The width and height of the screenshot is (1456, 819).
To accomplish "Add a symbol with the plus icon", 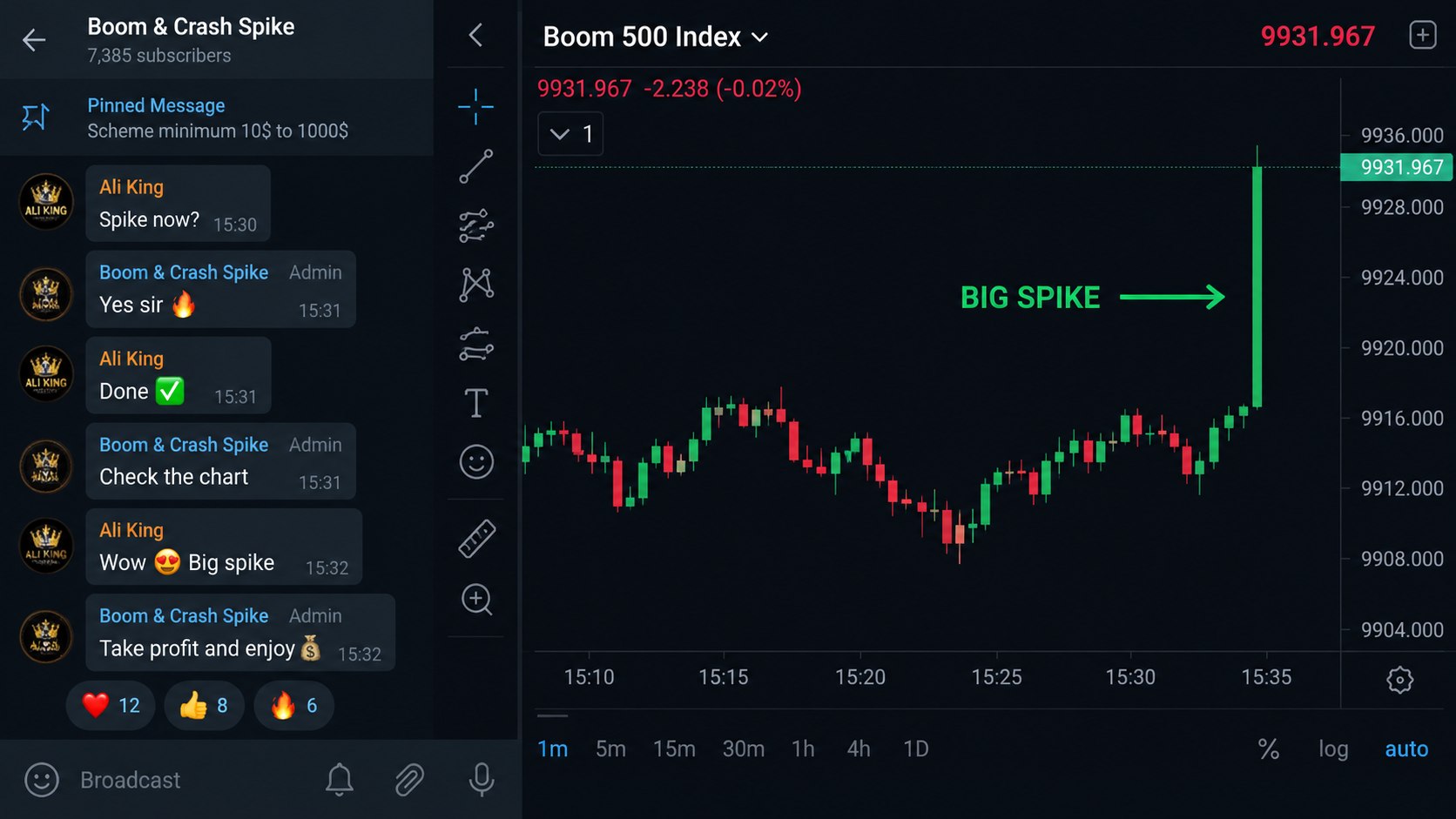I will click(x=1423, y=36).
